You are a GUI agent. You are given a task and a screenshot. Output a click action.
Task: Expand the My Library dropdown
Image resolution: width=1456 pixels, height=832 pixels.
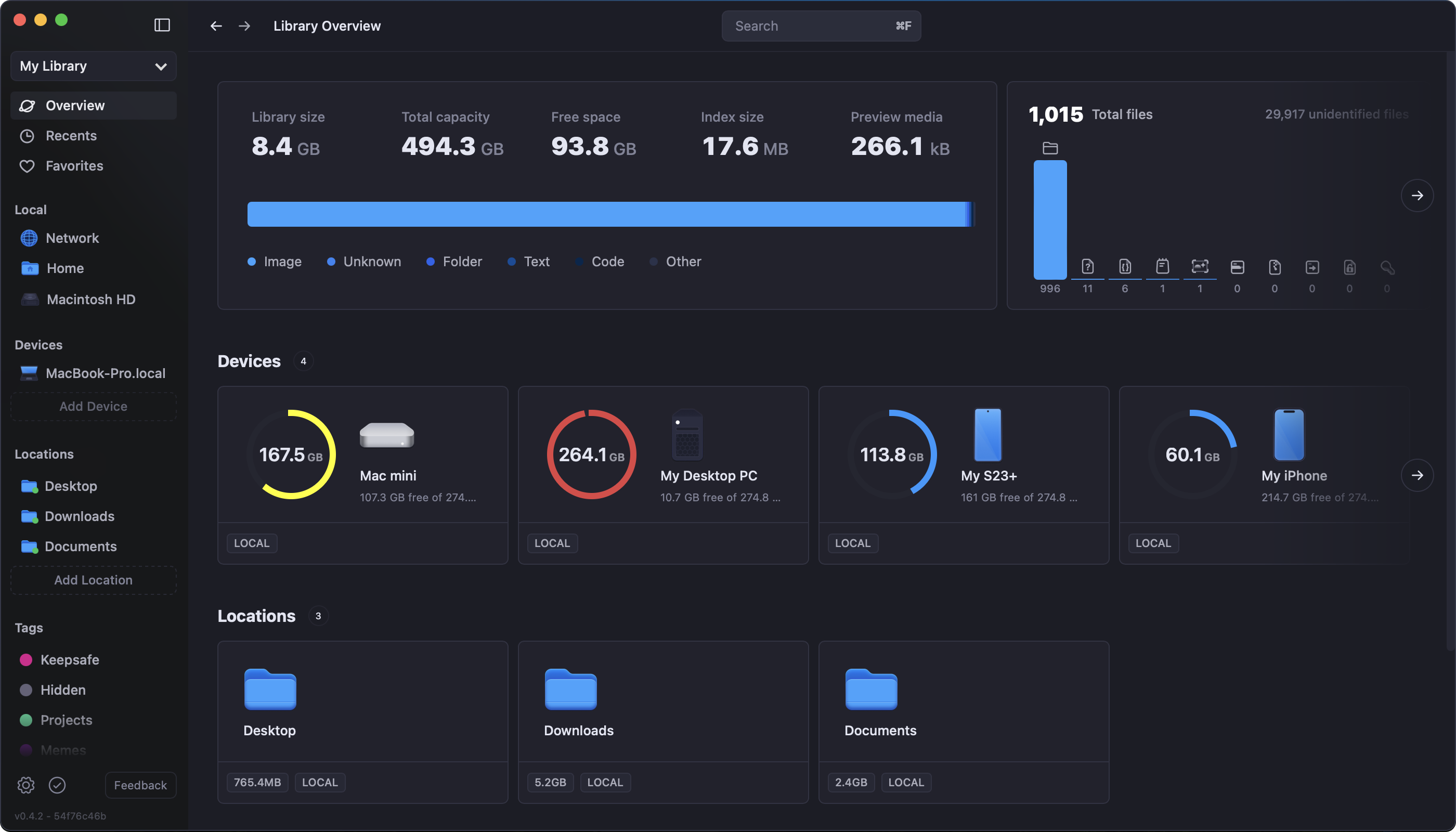pyautogui.click(x=93, y=66)
